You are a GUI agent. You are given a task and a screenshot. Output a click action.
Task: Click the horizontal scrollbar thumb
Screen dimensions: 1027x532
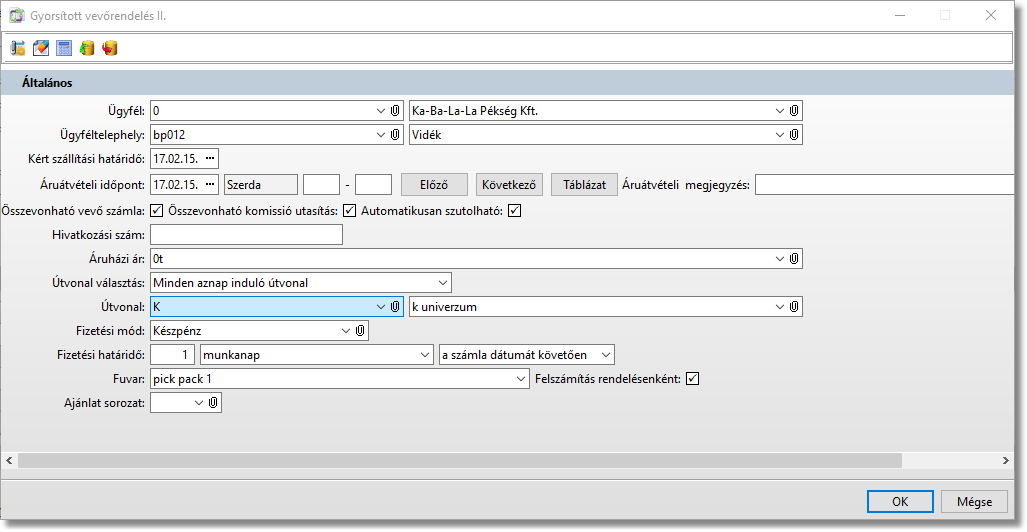(x=460, y=461)
